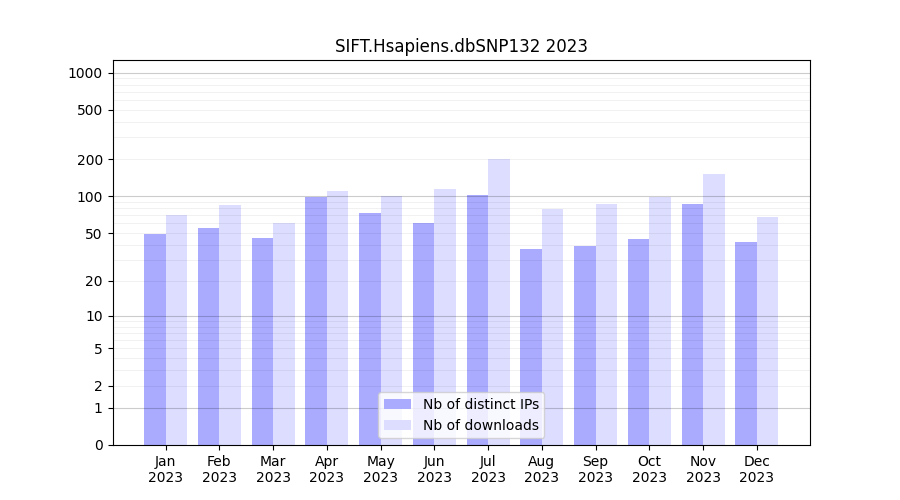The width and height of the screenshot is (900, 500).
Task: Click the 'Nb of downloads' legend swatch
Action: pyautogui.click(x=397, y=425)
